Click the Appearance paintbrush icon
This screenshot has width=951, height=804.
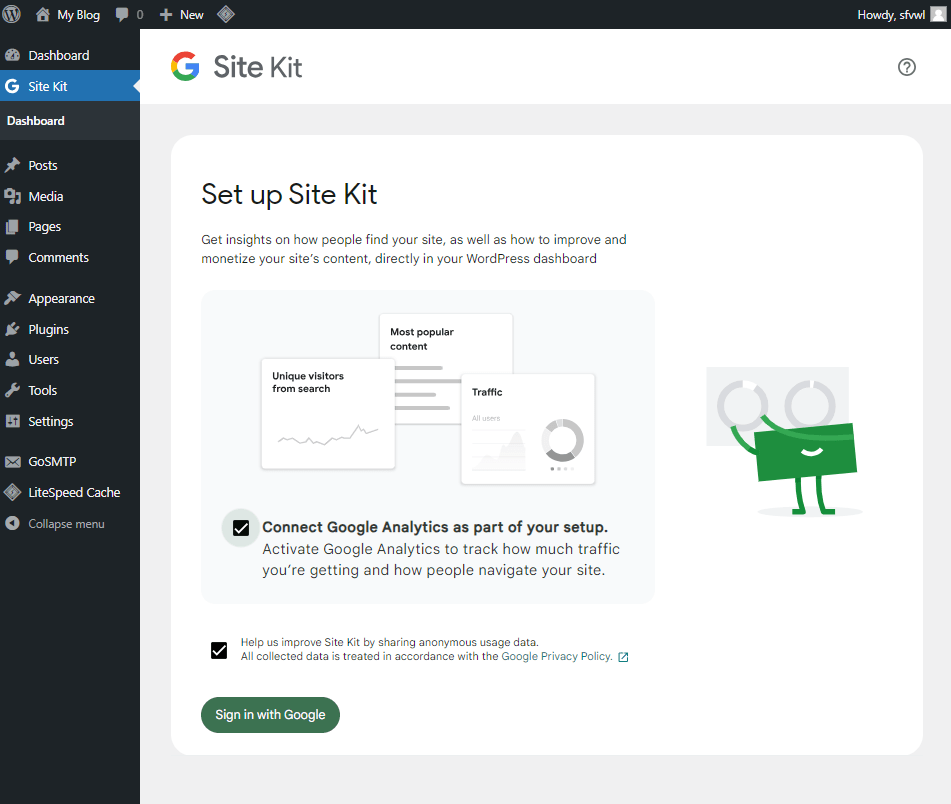point(12,298)
